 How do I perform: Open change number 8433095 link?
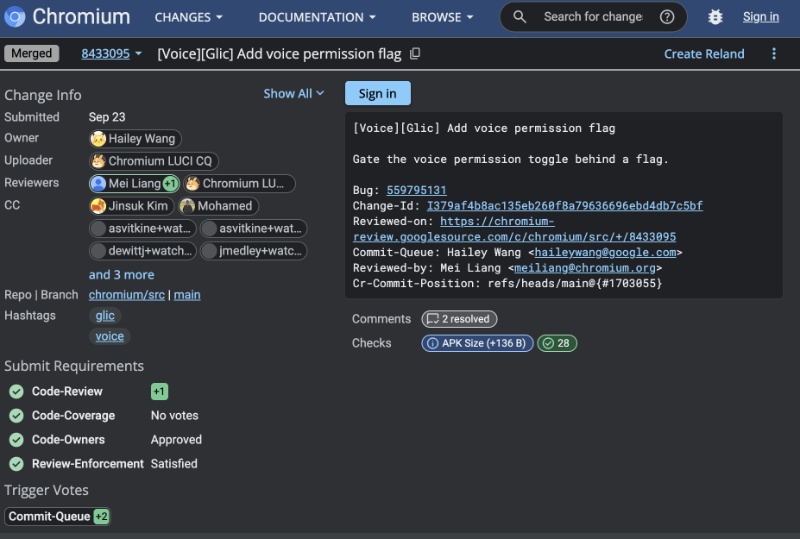(105, 54)
